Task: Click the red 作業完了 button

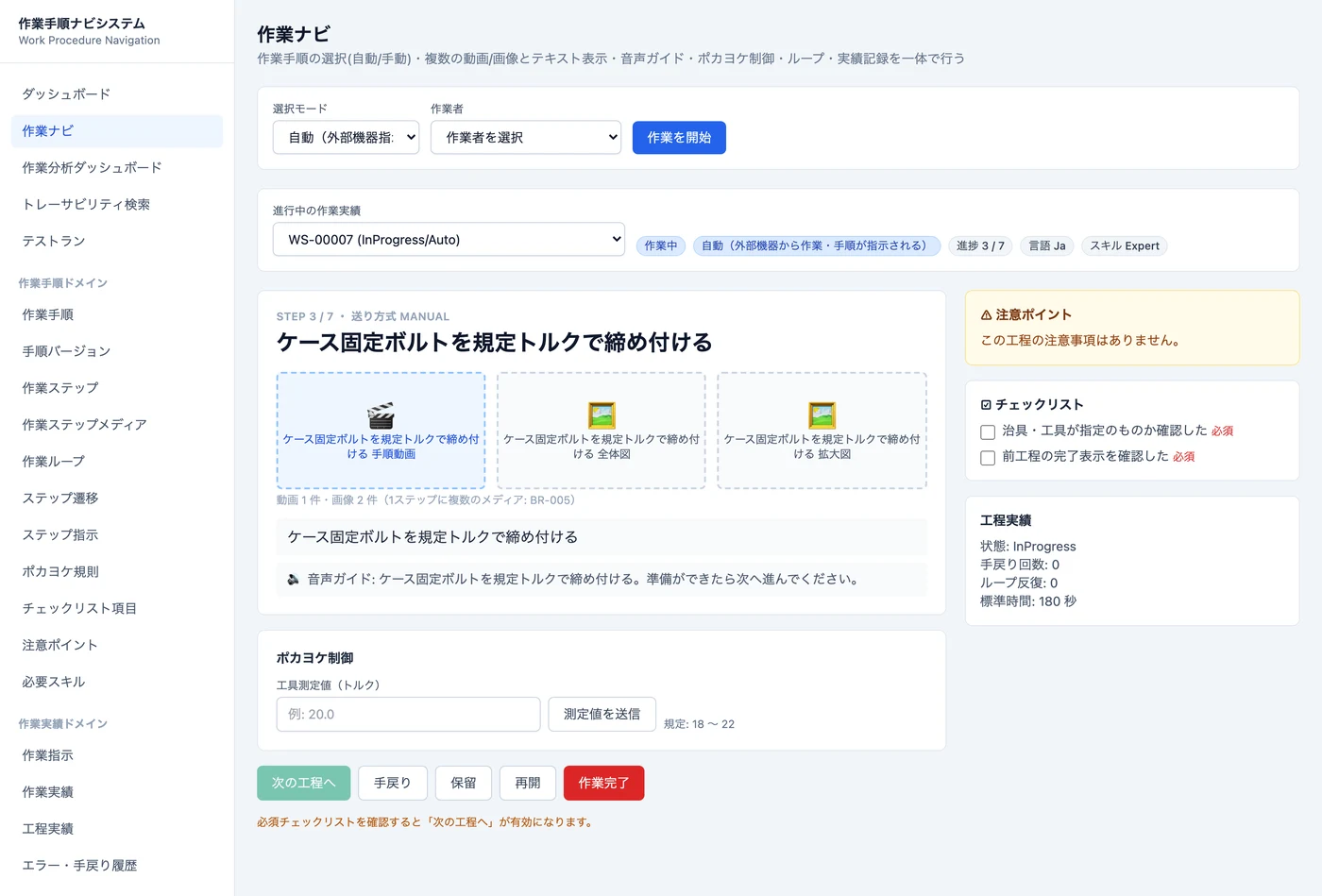Action: click(603, 783)
